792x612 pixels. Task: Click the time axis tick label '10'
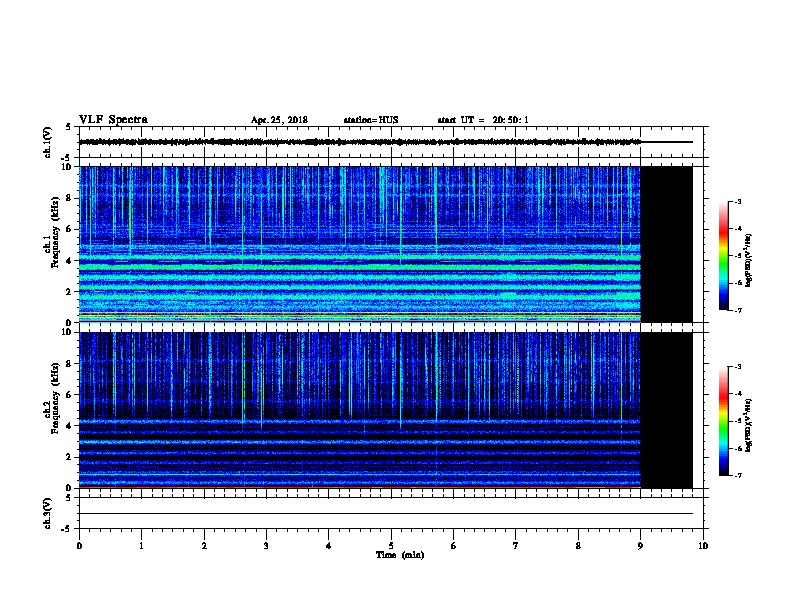703,545
